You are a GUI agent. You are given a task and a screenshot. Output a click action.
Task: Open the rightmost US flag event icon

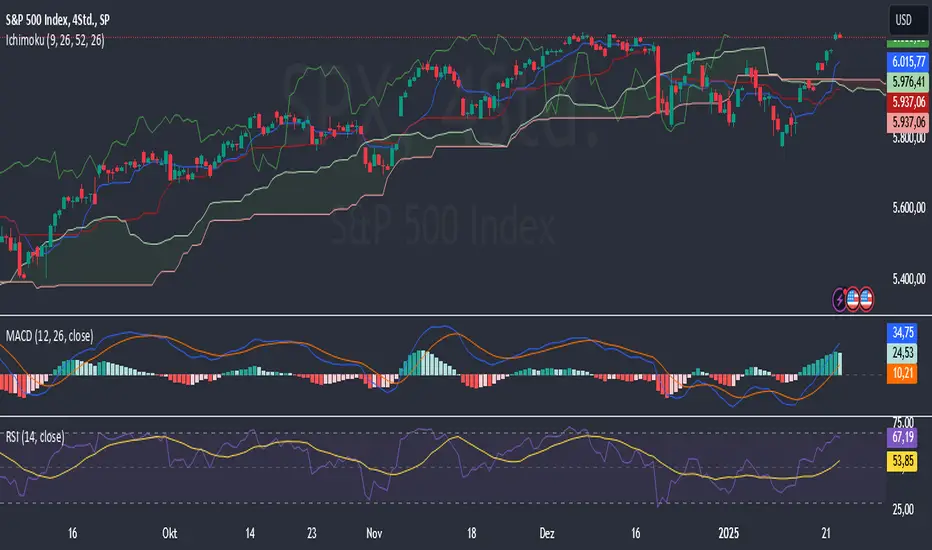866,299
